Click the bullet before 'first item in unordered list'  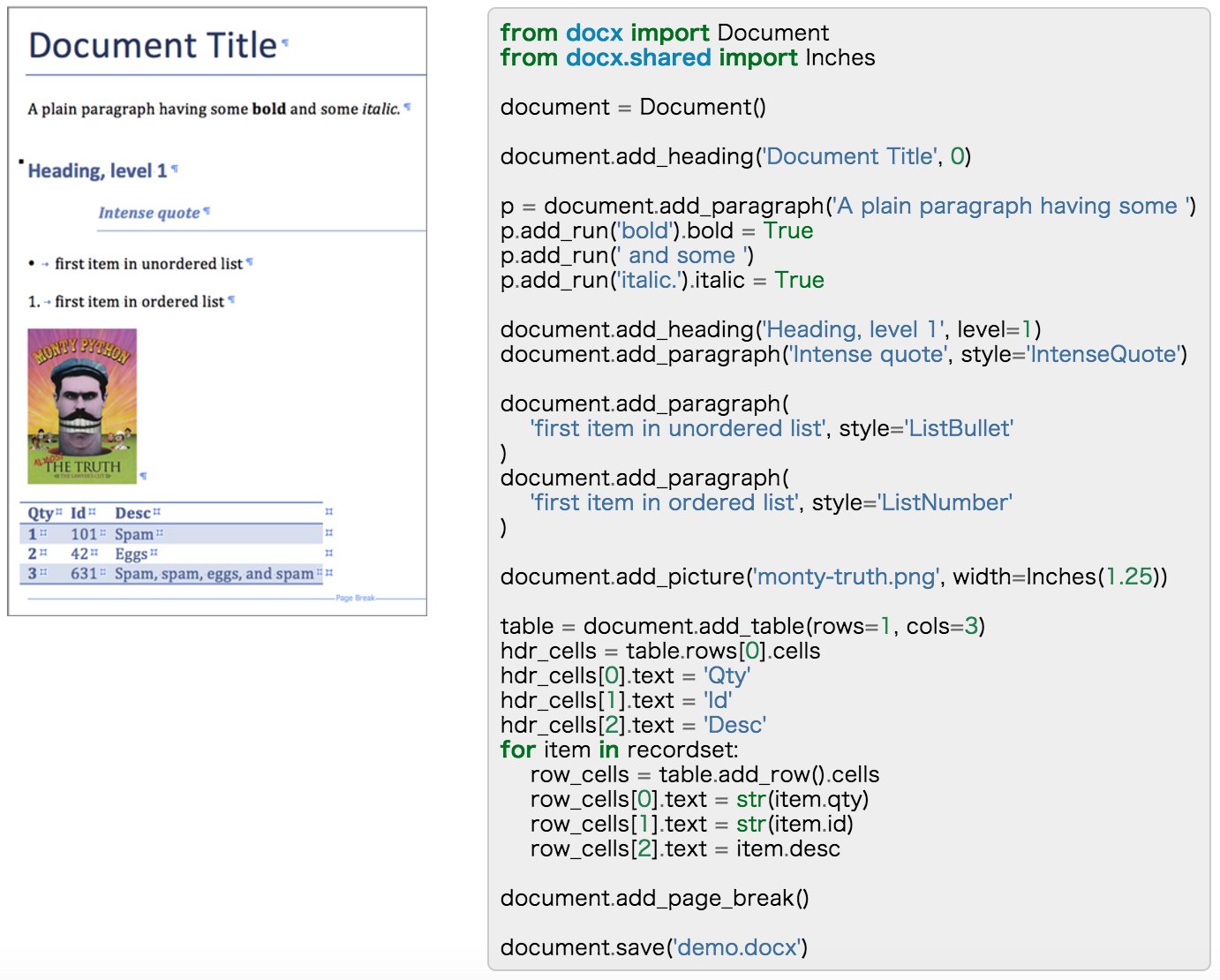tap(32, 264)
